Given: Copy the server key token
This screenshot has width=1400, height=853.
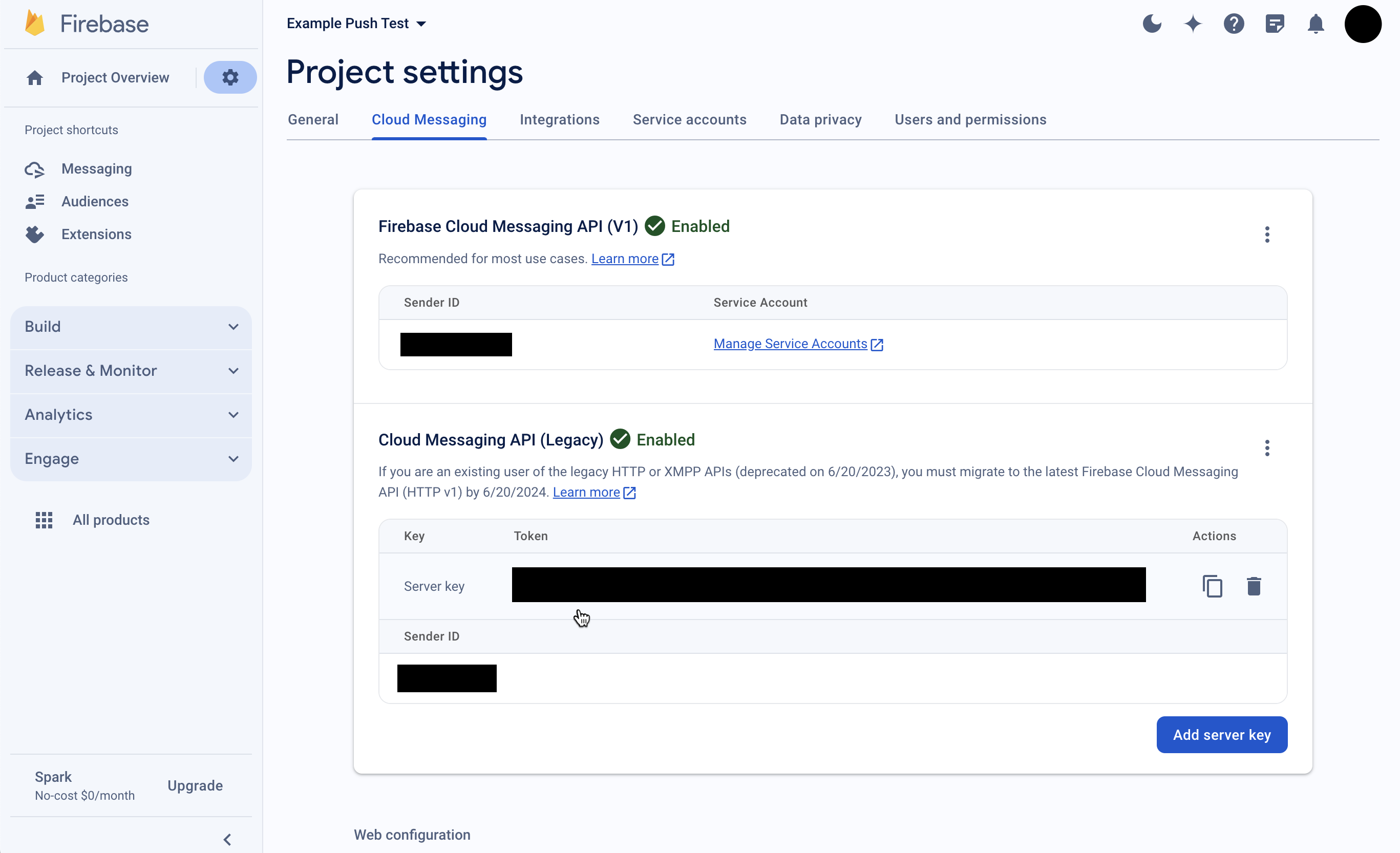Looking at the screenshot, I should point(1212,586).
